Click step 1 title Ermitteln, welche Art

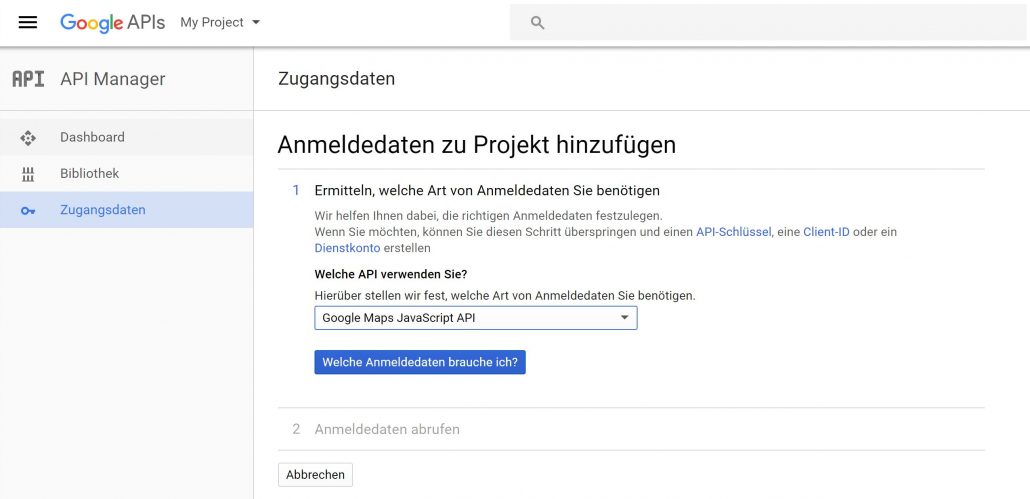coord(487,190)
